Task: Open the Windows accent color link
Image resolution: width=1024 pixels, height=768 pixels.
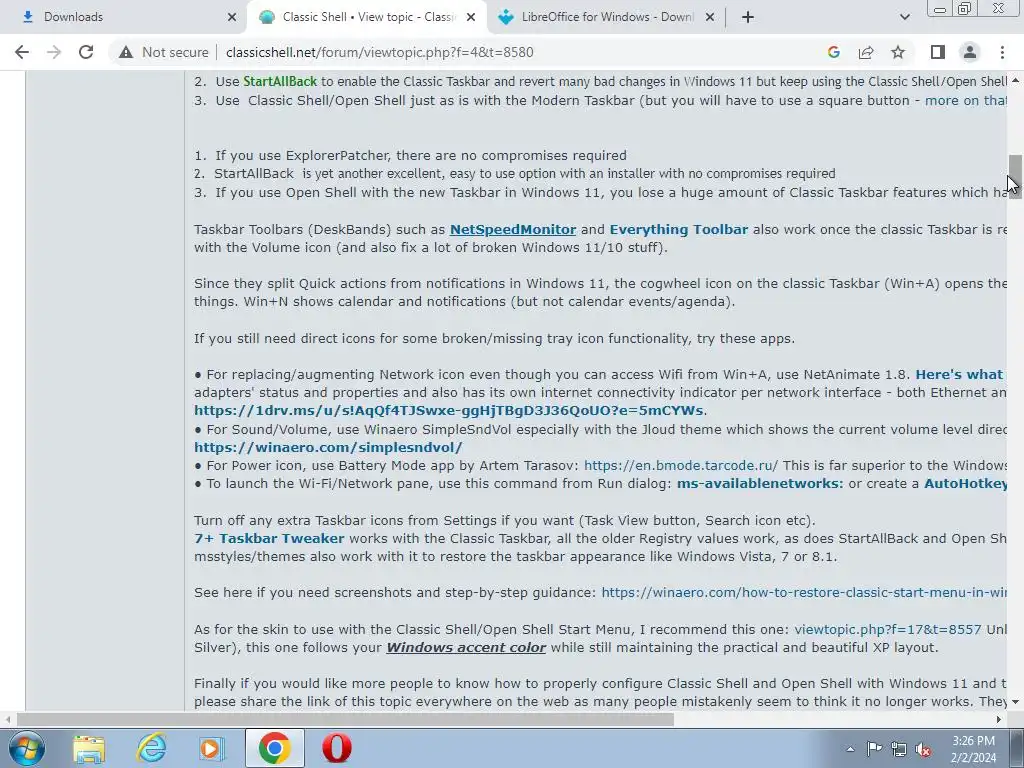Action: point(466,648)
